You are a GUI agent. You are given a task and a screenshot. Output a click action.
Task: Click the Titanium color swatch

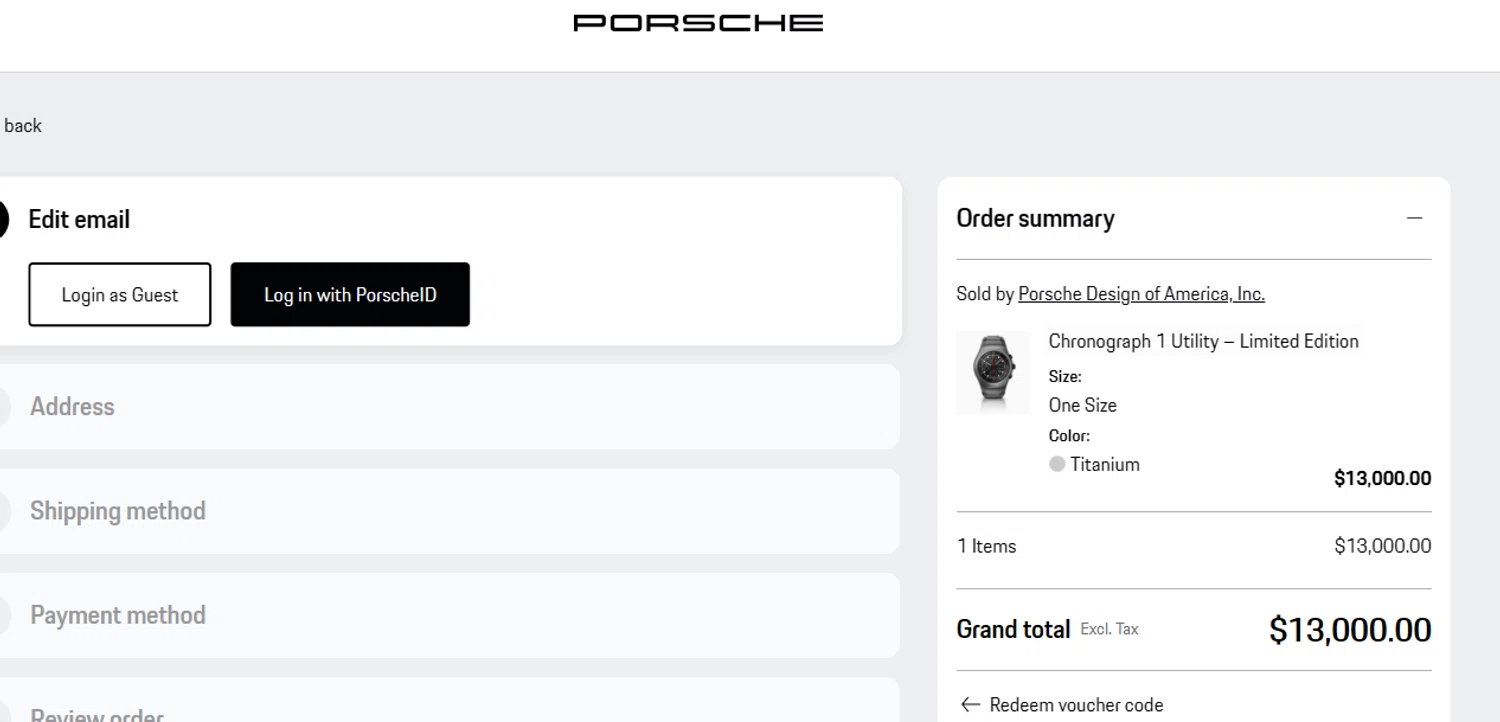click(1057, 464)
